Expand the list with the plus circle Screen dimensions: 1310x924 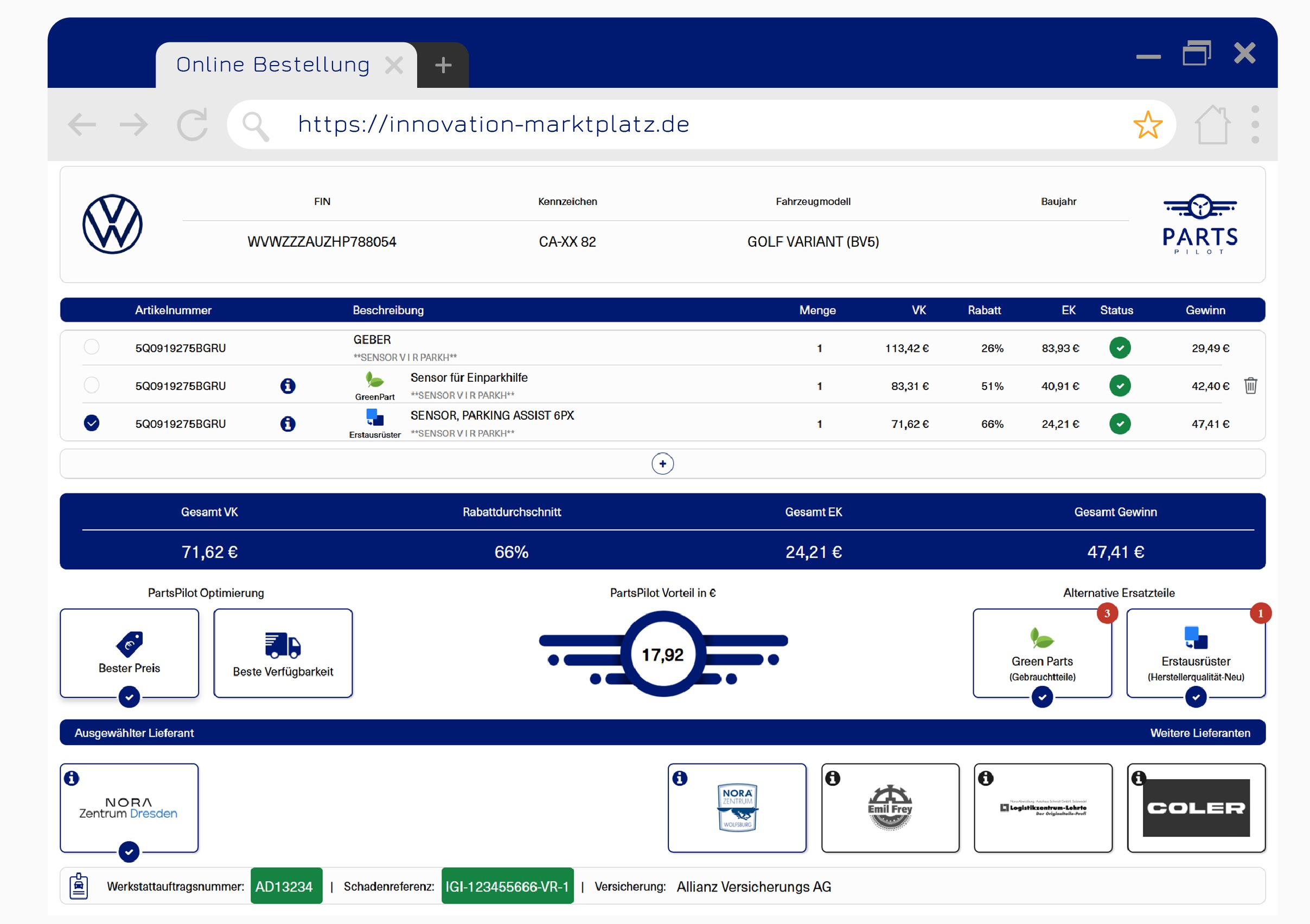tap(662, 464)
